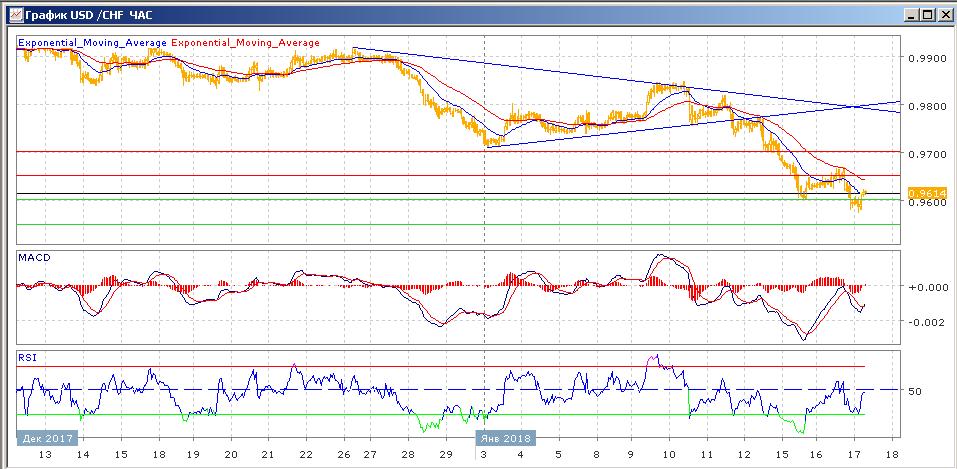The image size is (957, 469).
Task: Select the red Exponential_Moving_Average label
Action: pos(246,43)
